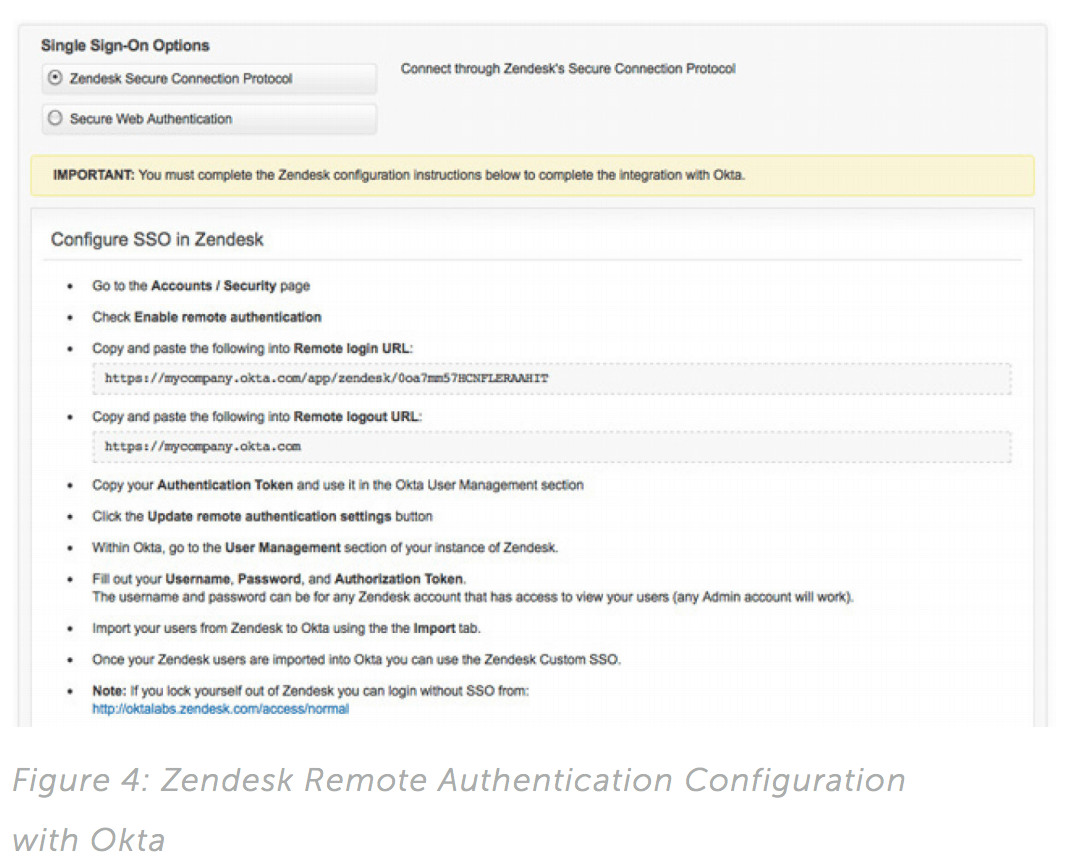This screenshot has height=864, width=1066.
Task: Click the Single Sign-On Options heading
Action: [125, 46]
